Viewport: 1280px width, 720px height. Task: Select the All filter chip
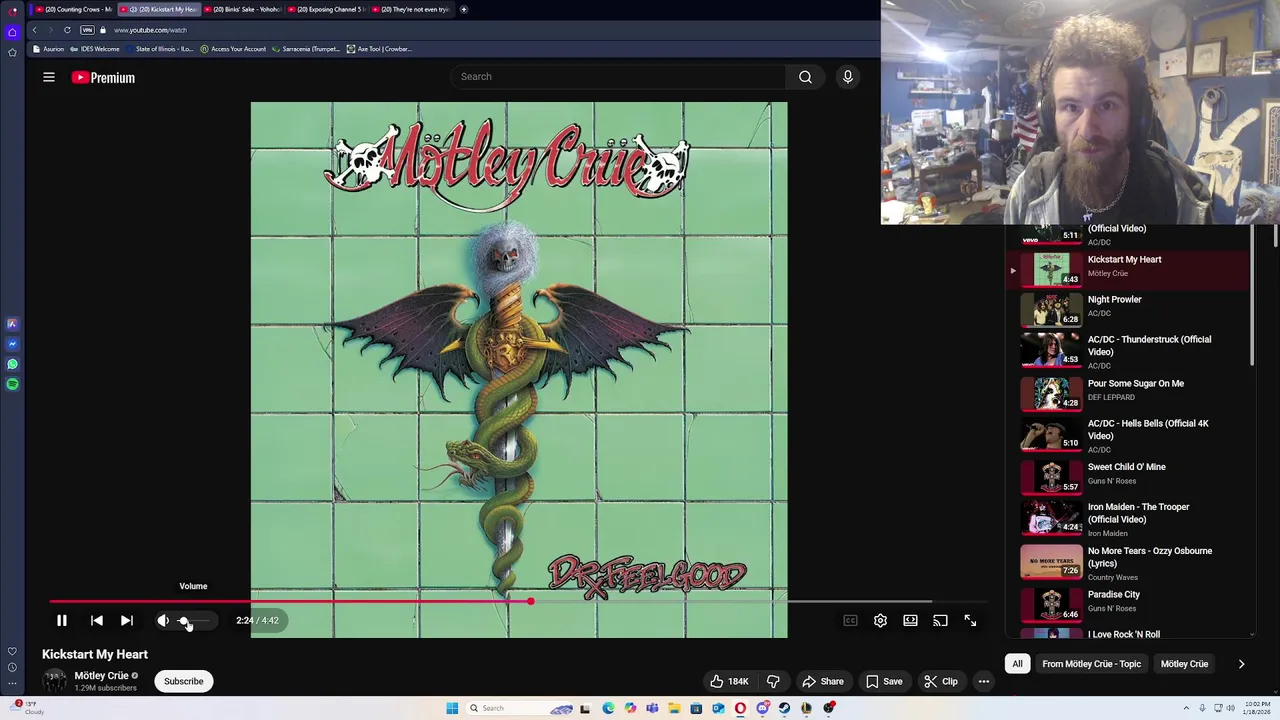[x=1017, y=664]
